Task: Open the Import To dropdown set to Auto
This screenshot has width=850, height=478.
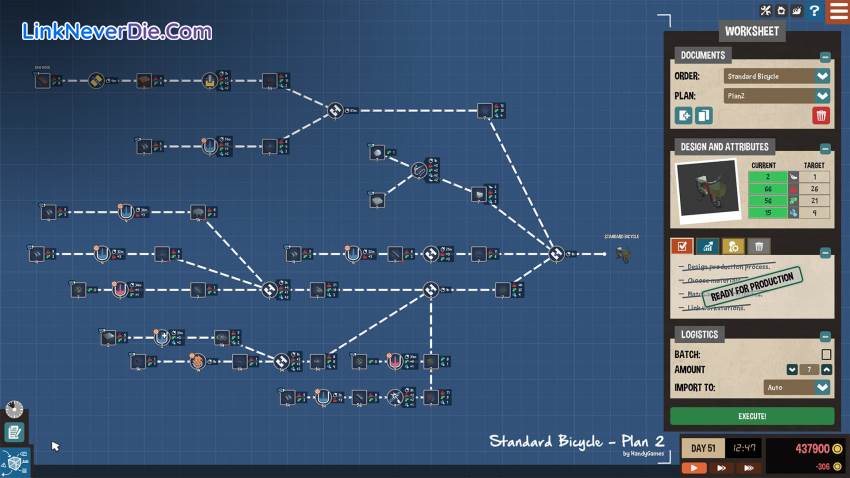Action: (822, 387)
